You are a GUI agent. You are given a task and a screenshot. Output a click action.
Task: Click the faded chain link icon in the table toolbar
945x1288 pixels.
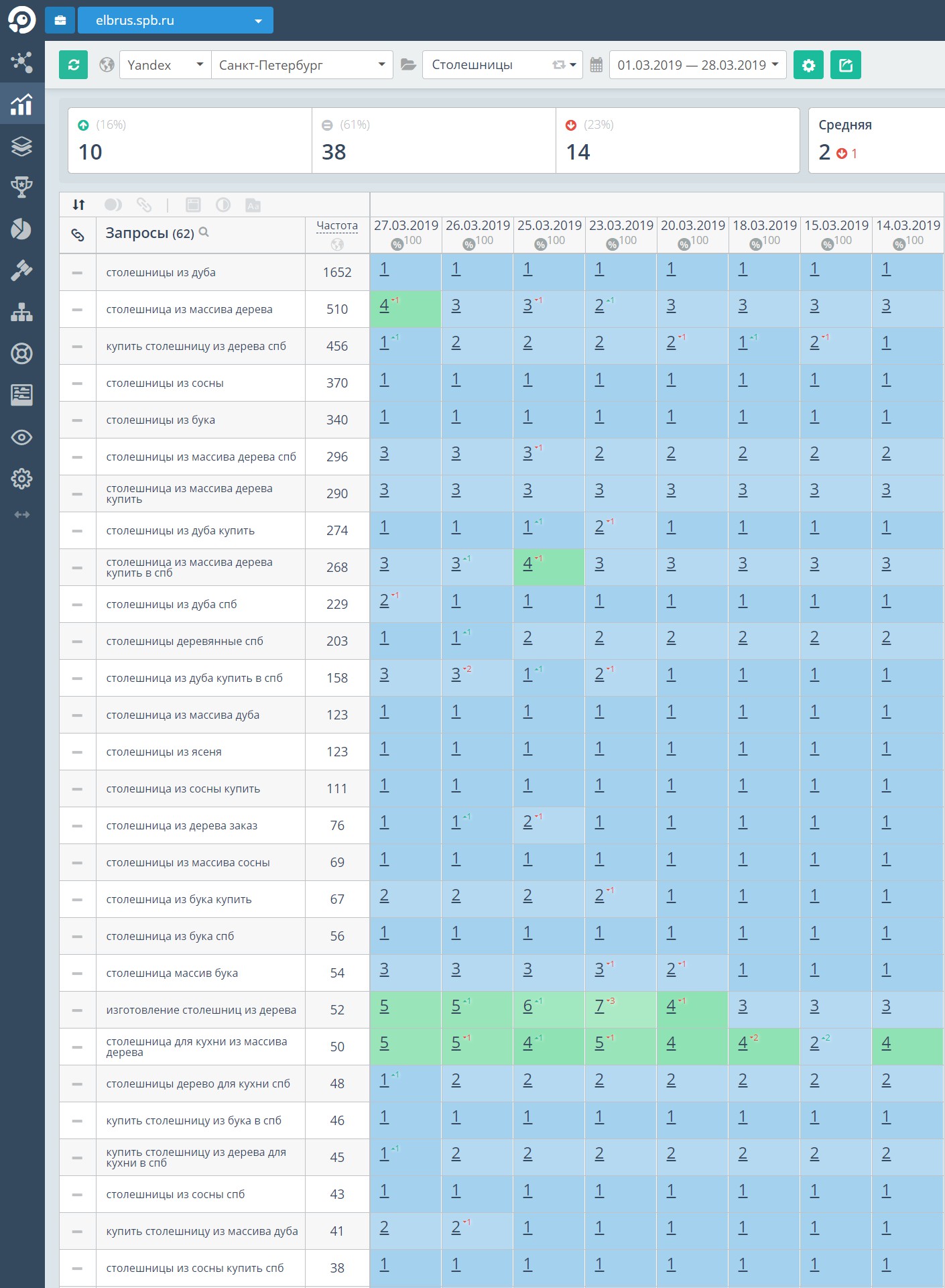coord(144,205)
